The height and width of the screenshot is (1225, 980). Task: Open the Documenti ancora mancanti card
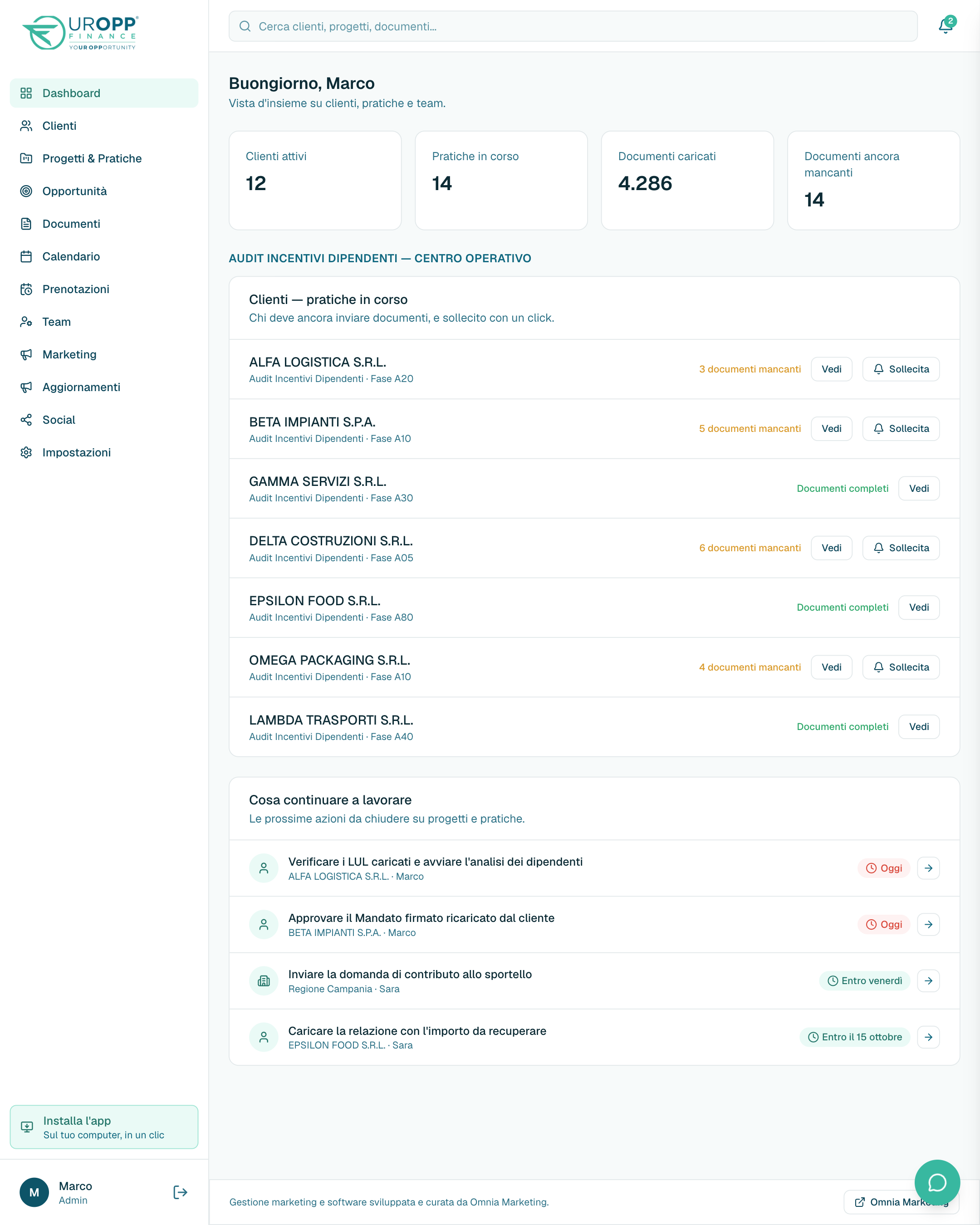873,181
